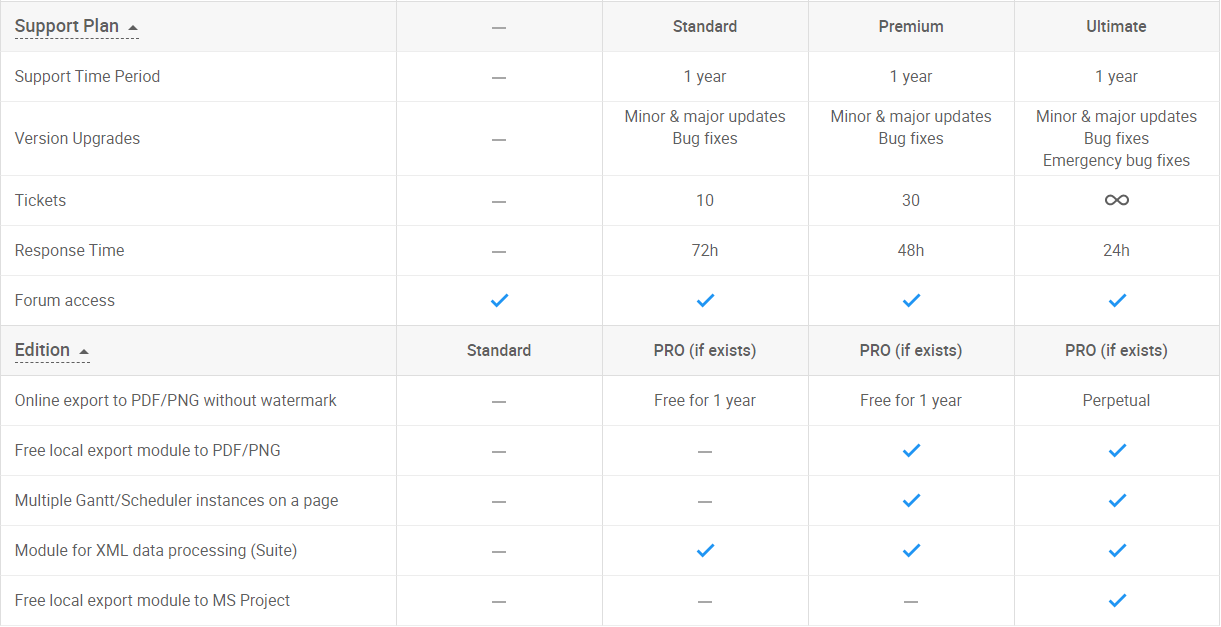Select the Premium plan column header
The width and height of the screenshot is (1221, 627).
tap(911, 26)
